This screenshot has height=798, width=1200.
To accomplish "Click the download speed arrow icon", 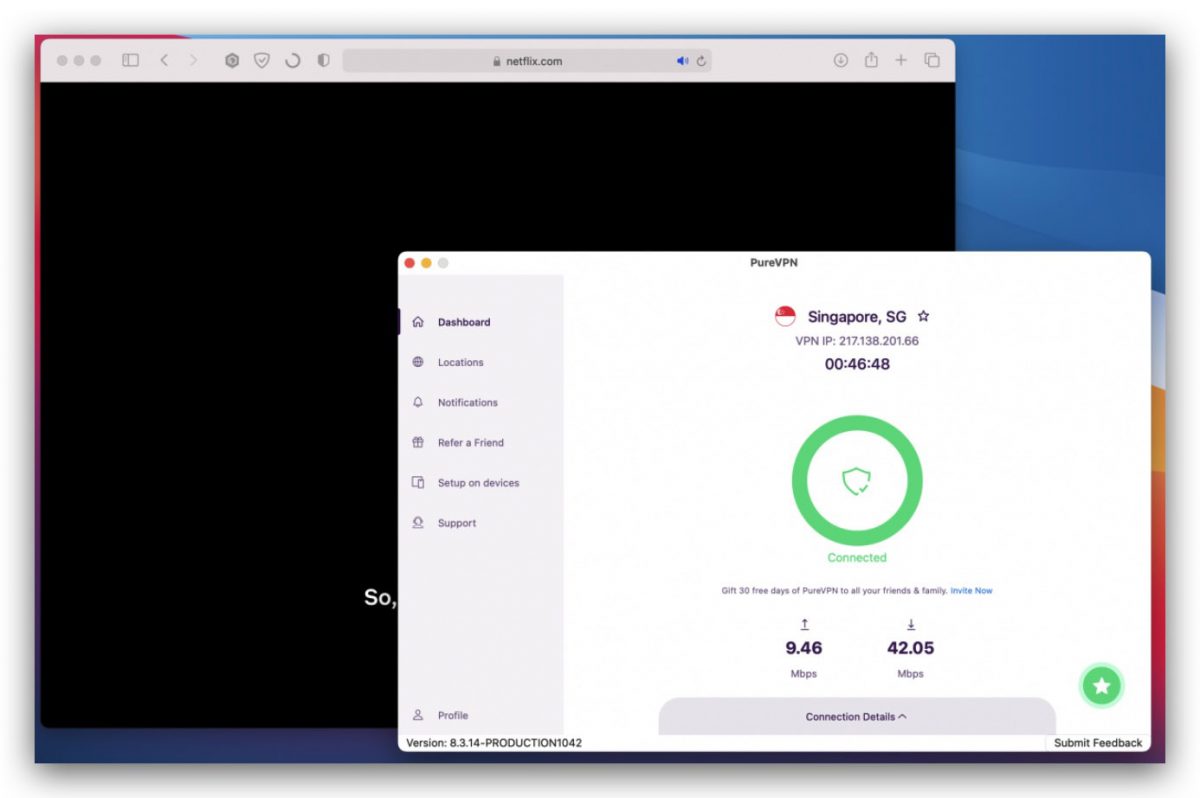I will coord(910,624).
